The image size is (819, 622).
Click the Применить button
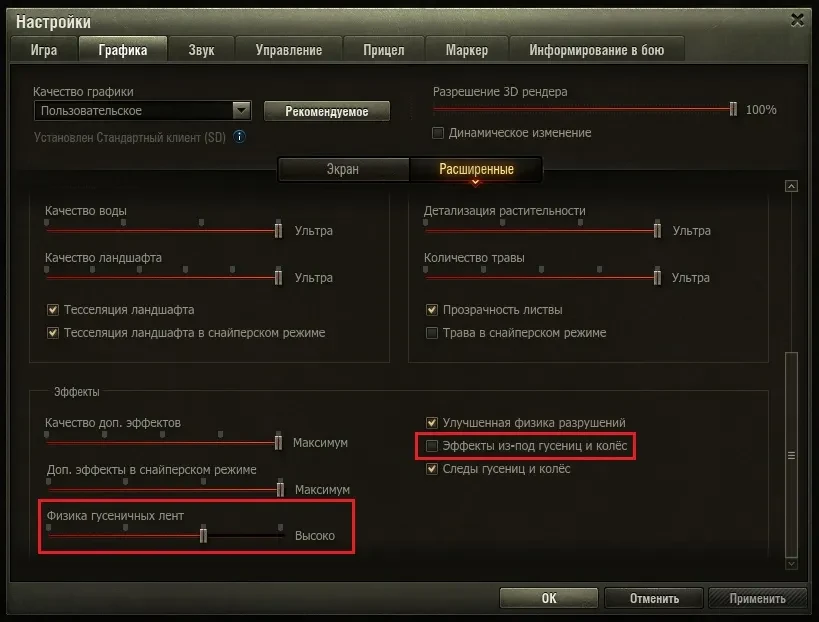click(x=757, y=598)
